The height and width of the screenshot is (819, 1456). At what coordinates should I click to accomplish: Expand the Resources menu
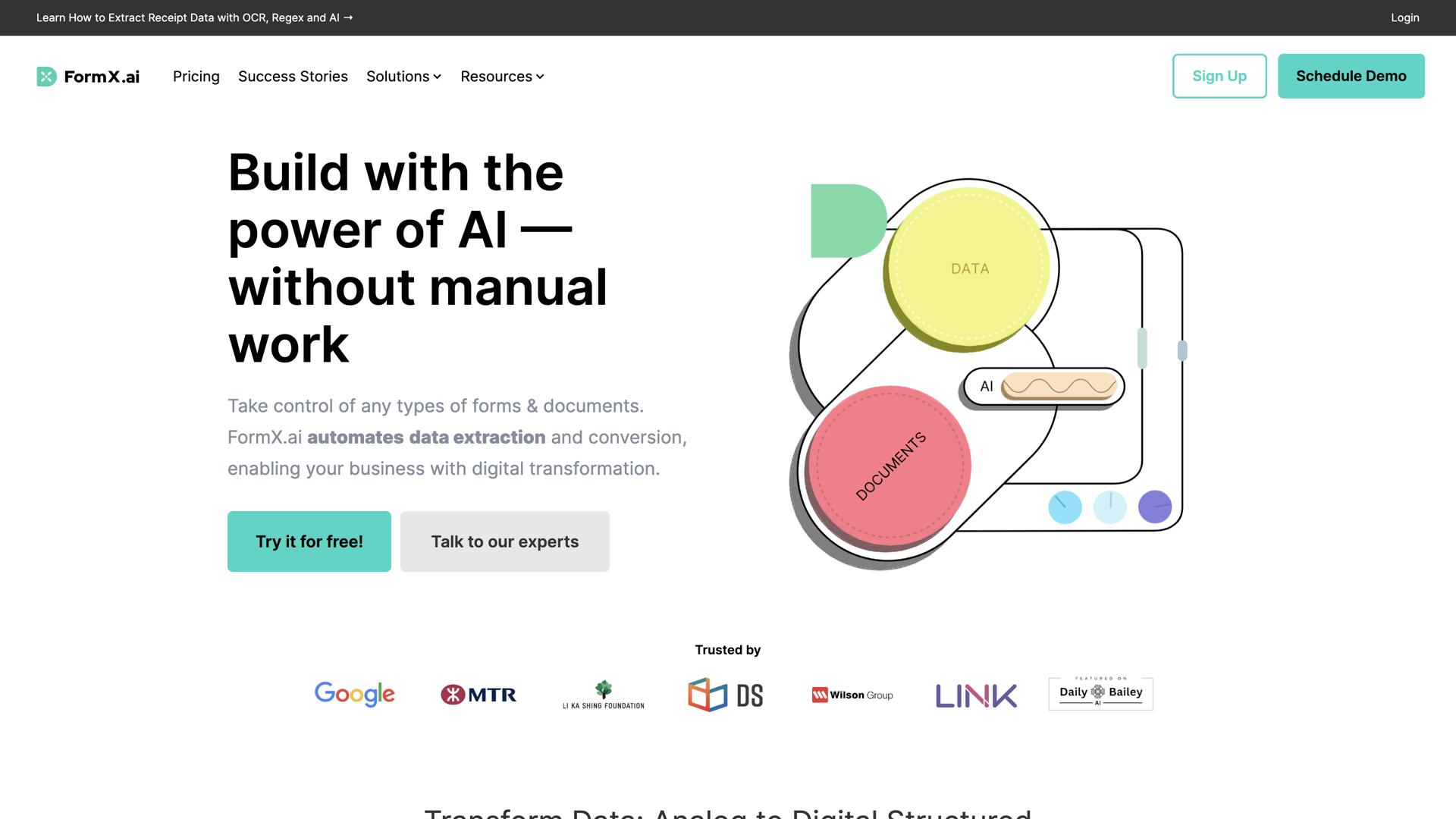pos(501,76)
